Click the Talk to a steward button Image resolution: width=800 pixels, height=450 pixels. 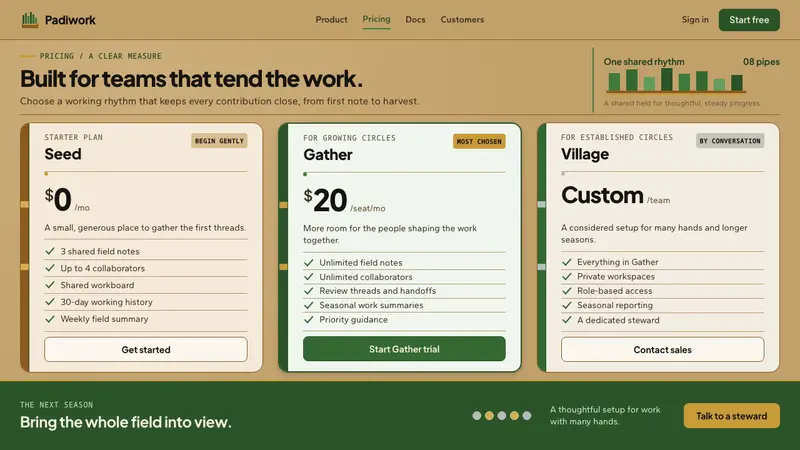(732, 416)
